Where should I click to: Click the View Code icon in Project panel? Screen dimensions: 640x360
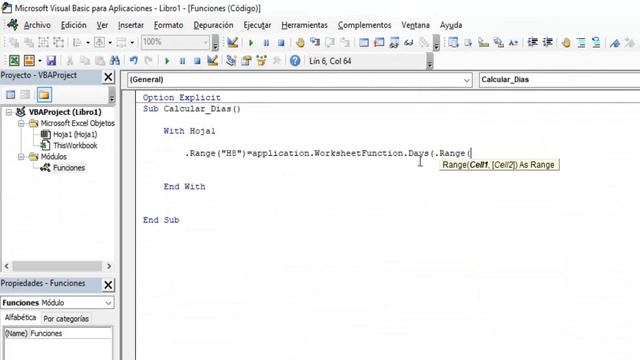(x=11, y=95)
